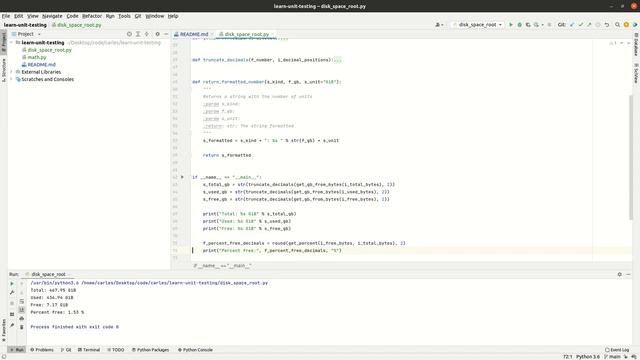Viewport: 640px width, 360px height.
Task: Click script path link in Run output
Action: [175, 283]
